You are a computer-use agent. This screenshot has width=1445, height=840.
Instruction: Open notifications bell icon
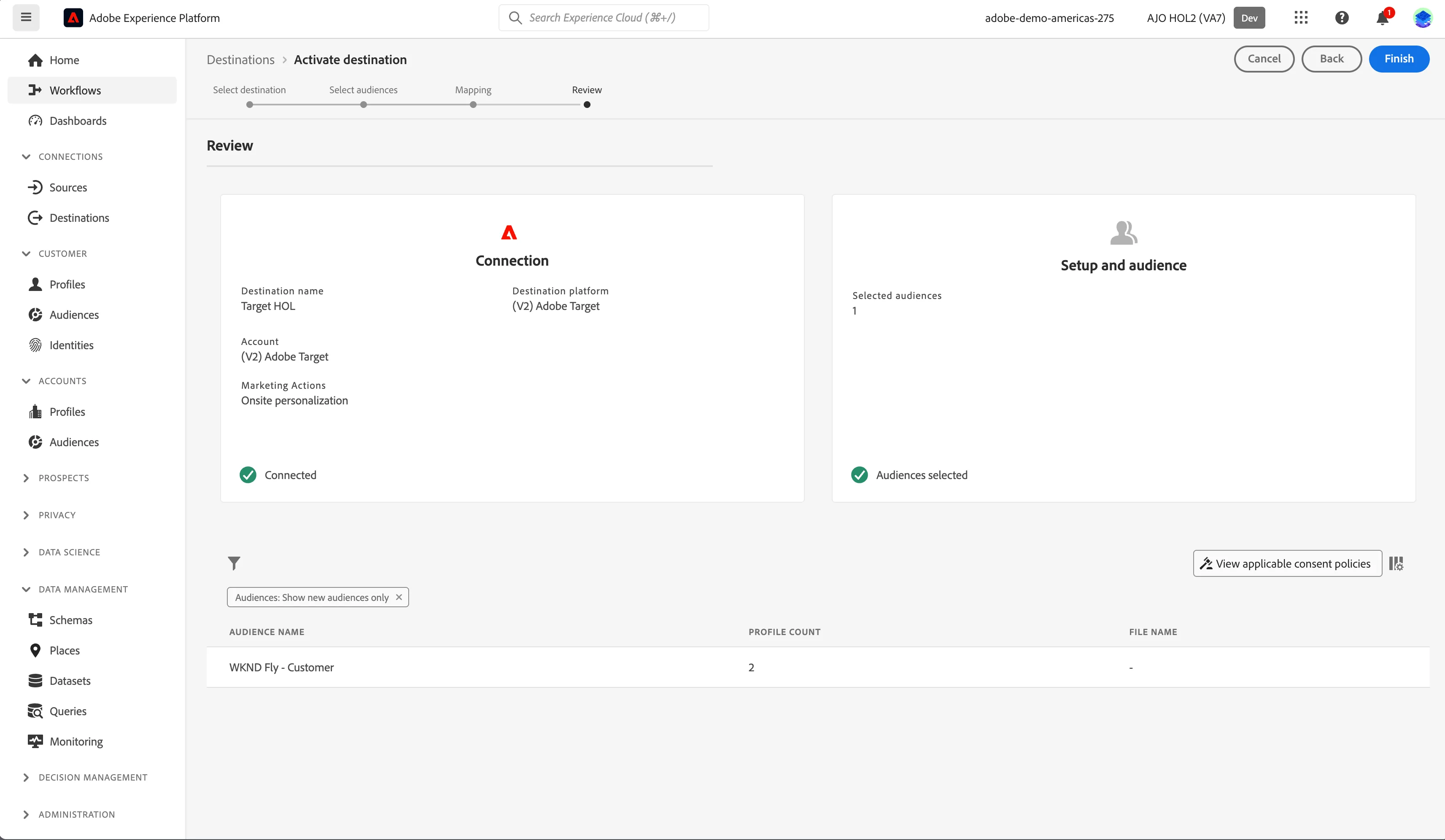point(1382,19)
